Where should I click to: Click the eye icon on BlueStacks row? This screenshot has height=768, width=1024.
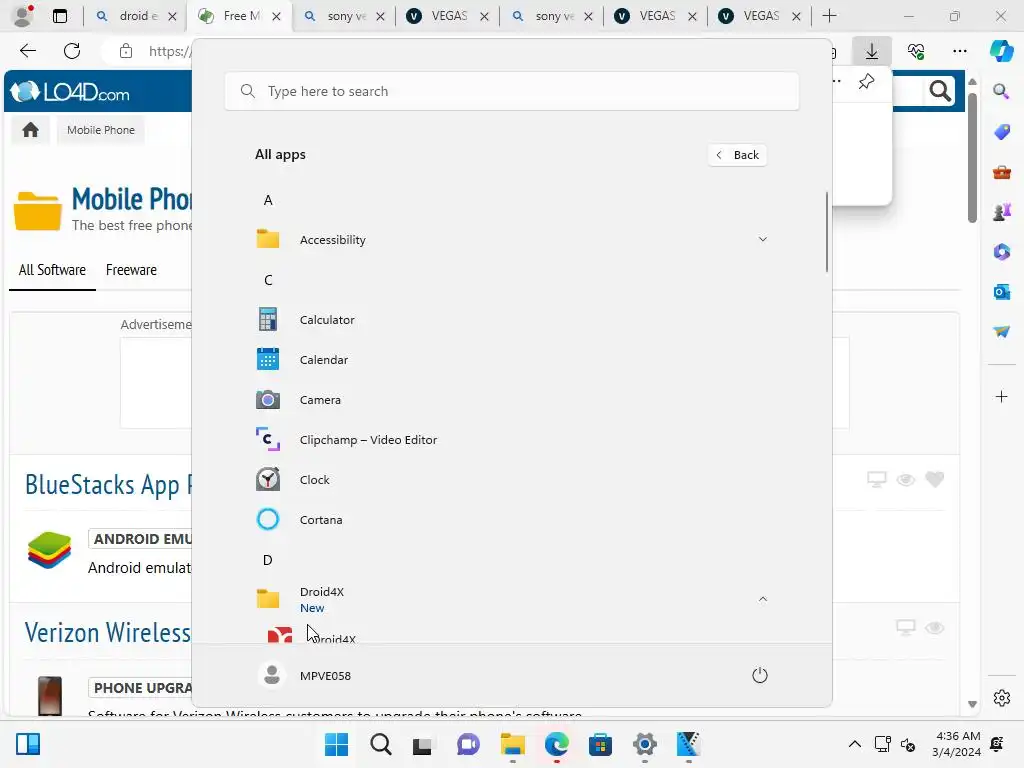coord(905,479)
